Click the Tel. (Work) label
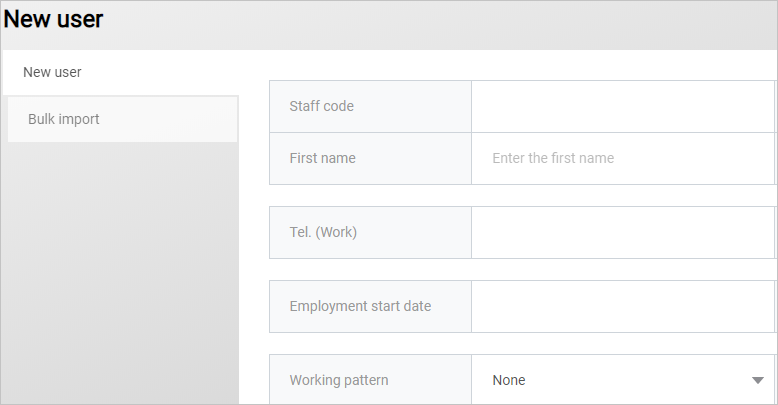The height and width of the screenshot is (405, 778). click(x=323, y=232)
